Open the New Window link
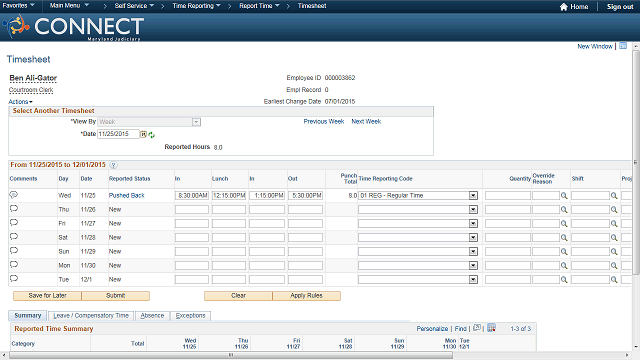 (595, 46)
